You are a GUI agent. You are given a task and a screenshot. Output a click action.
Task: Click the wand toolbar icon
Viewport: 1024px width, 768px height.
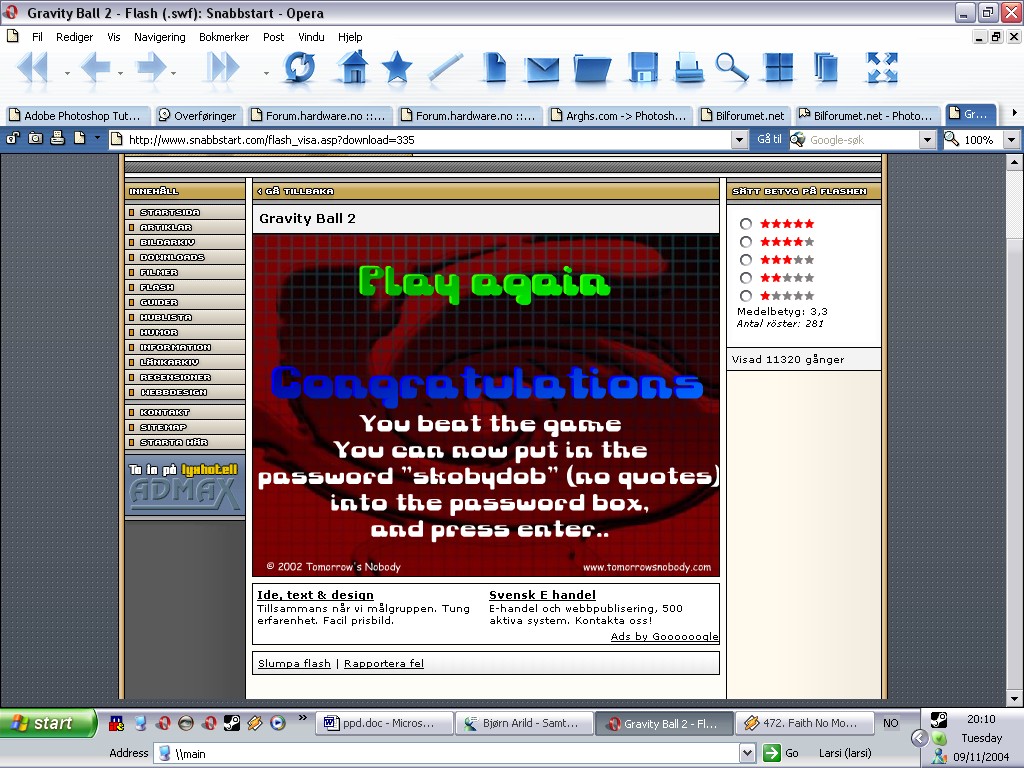point(446,68)
